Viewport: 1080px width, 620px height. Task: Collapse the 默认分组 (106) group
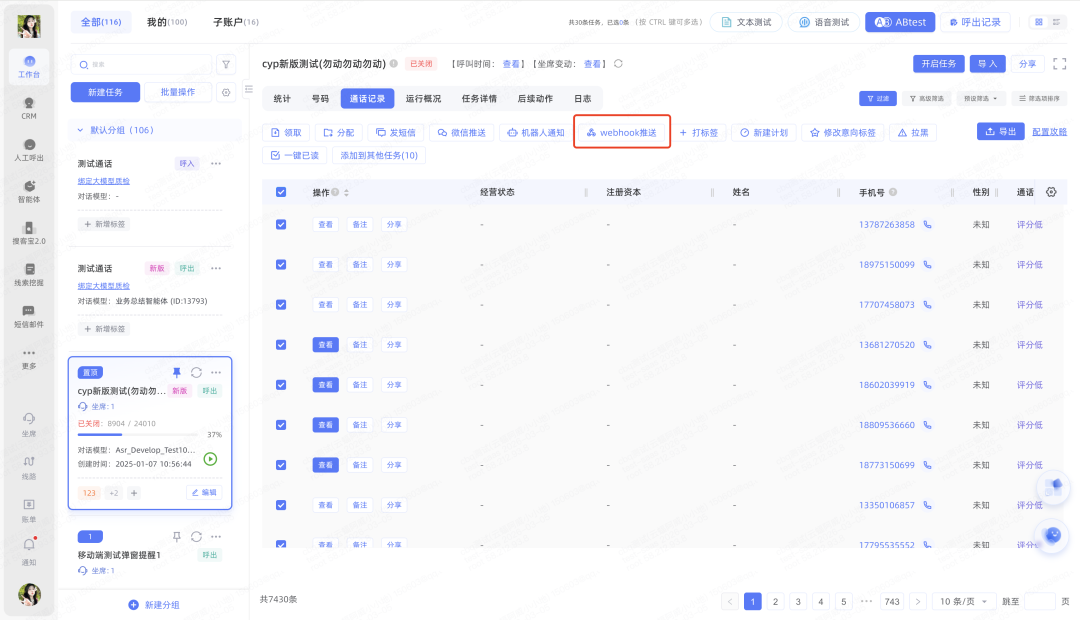(x=81, y=130)
